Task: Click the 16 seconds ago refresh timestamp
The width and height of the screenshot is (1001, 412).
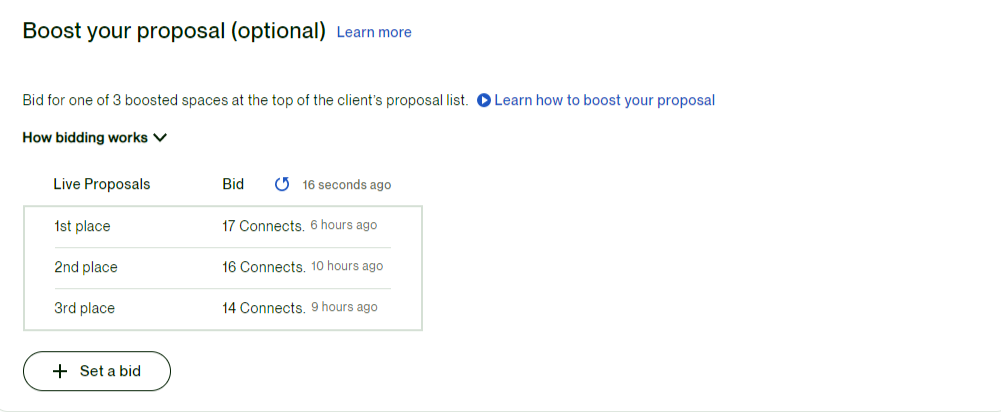Action: [x=346, y=185]
